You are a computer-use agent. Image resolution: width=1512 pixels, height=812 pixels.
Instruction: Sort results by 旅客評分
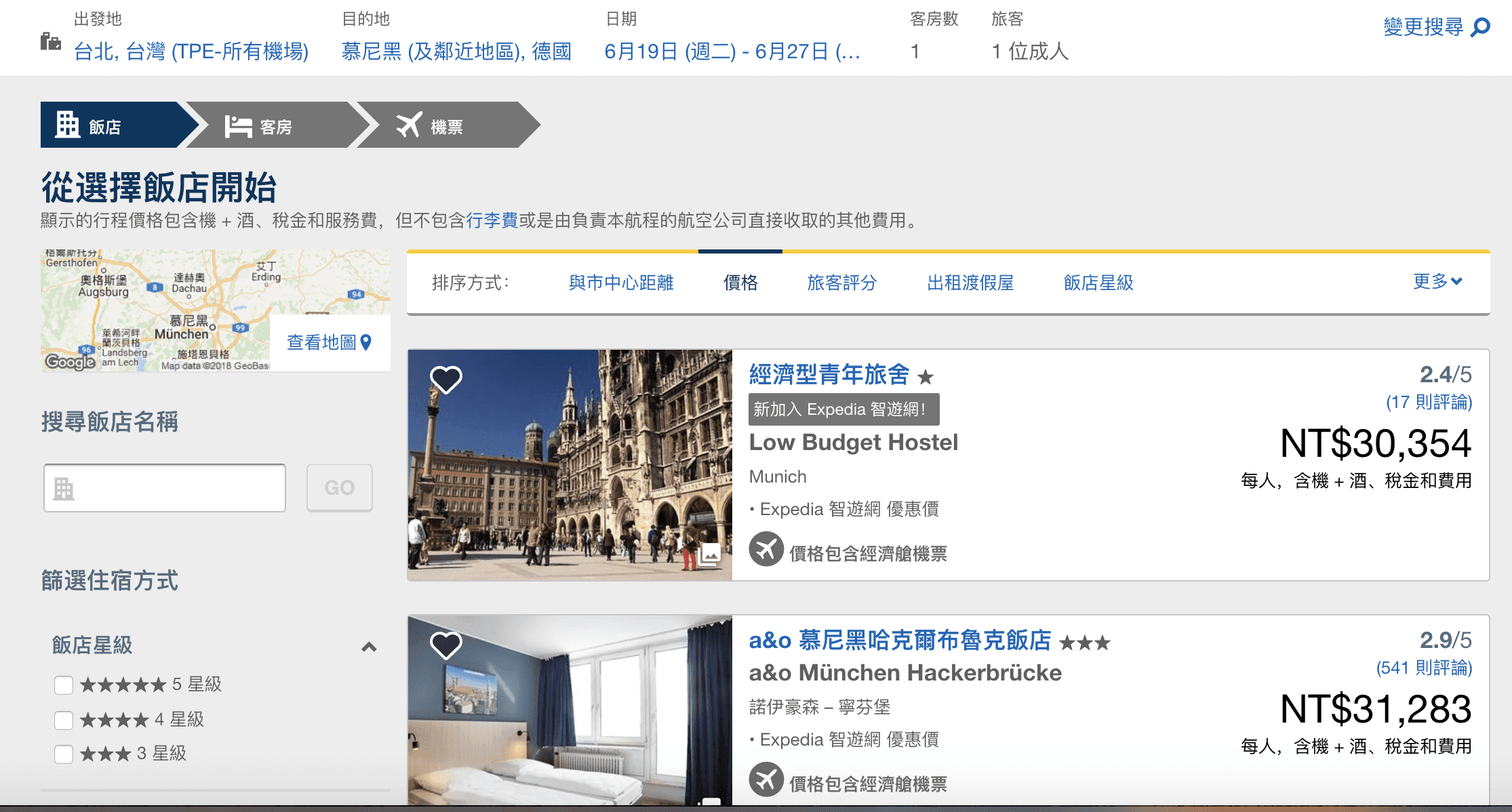pos(842,283)
